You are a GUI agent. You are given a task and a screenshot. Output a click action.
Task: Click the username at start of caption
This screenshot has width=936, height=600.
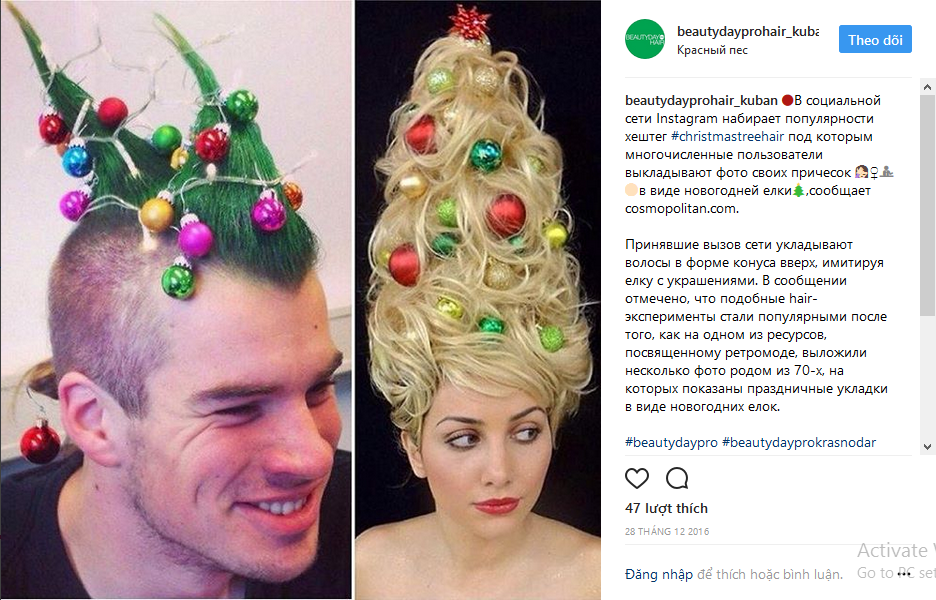701,100
